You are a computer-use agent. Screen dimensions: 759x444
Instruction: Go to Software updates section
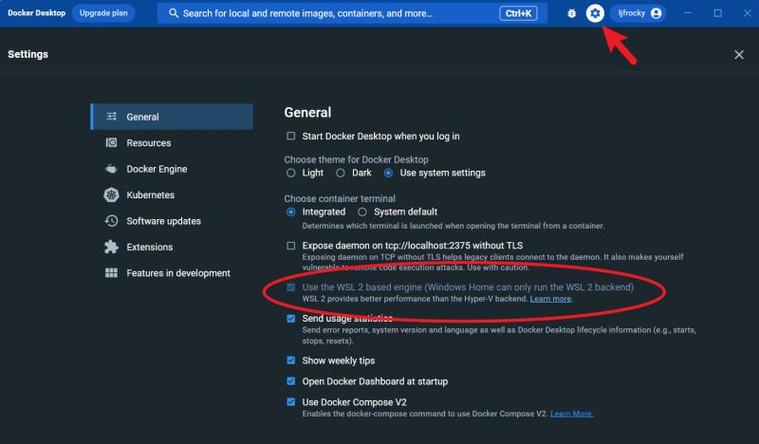tap(171, 221)
